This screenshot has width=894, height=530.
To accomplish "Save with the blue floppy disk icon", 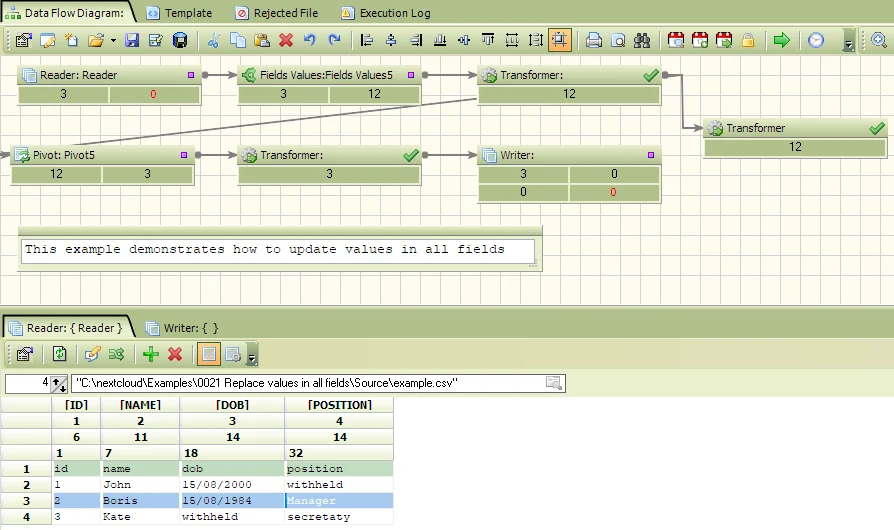I will [x=132, y=40].
